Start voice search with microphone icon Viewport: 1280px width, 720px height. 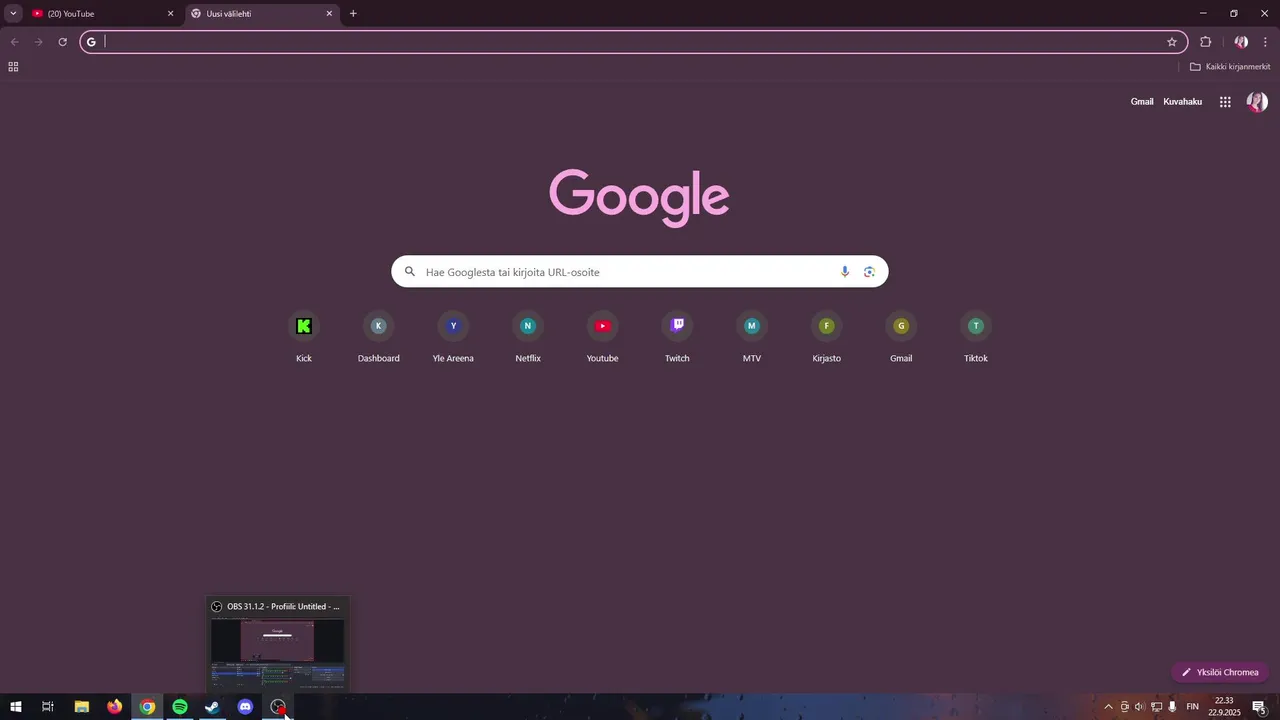point(845,272)
